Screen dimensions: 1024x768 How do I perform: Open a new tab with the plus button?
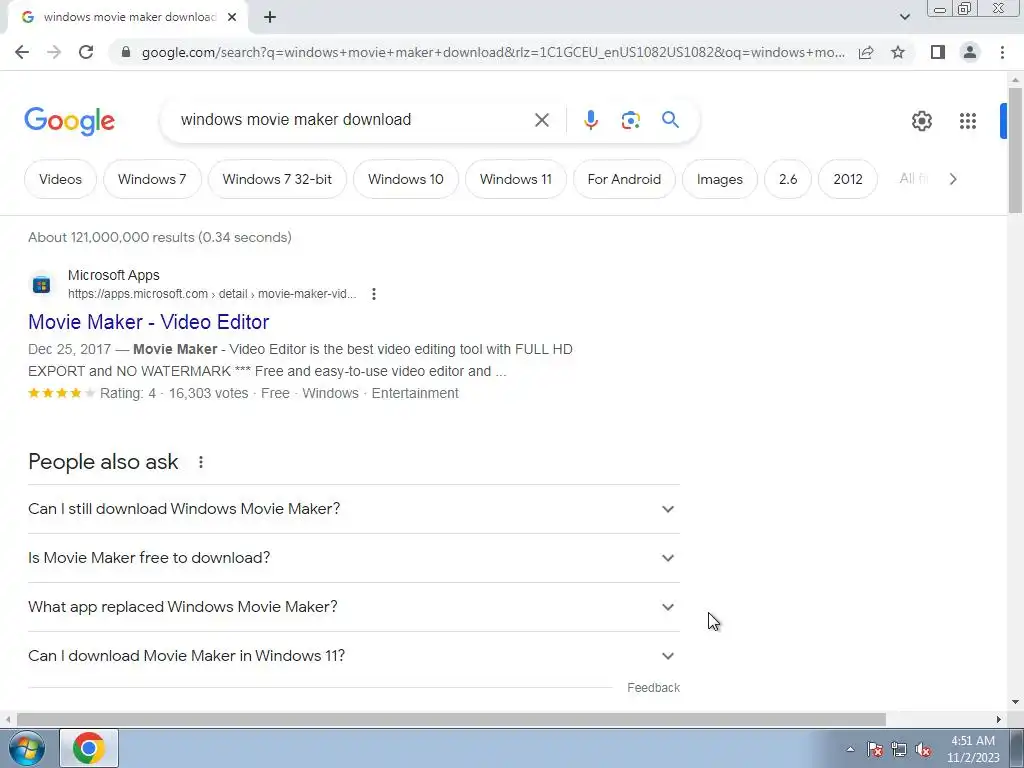(270, 18)
